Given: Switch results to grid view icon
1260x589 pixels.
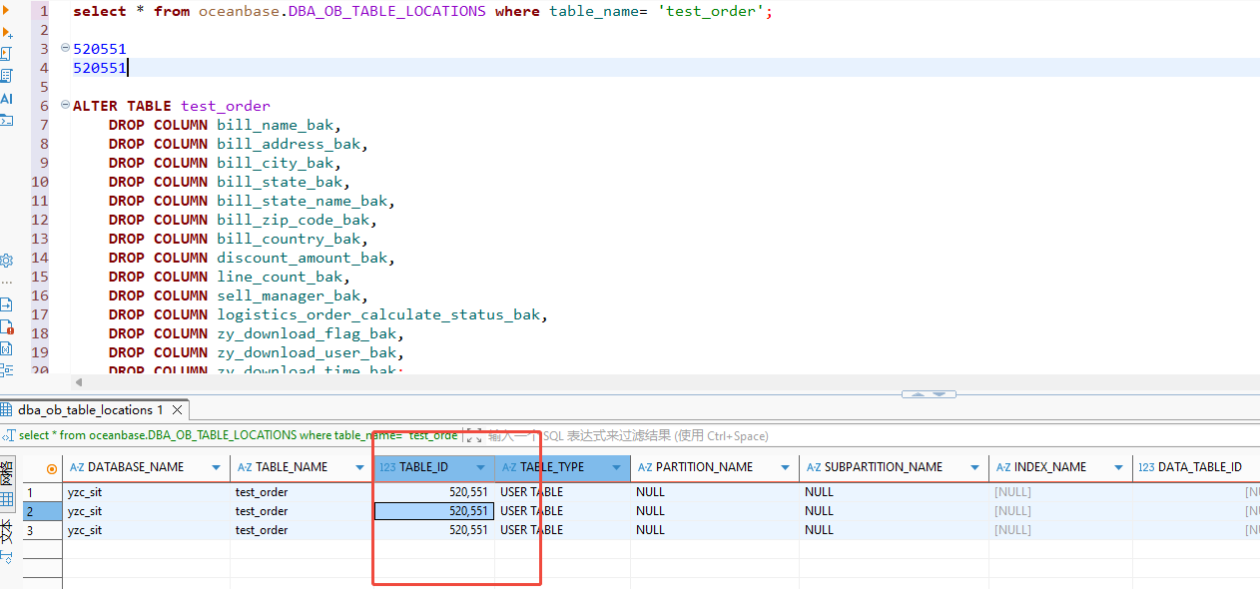Looking at the screenshot, I should coord(7,498).
